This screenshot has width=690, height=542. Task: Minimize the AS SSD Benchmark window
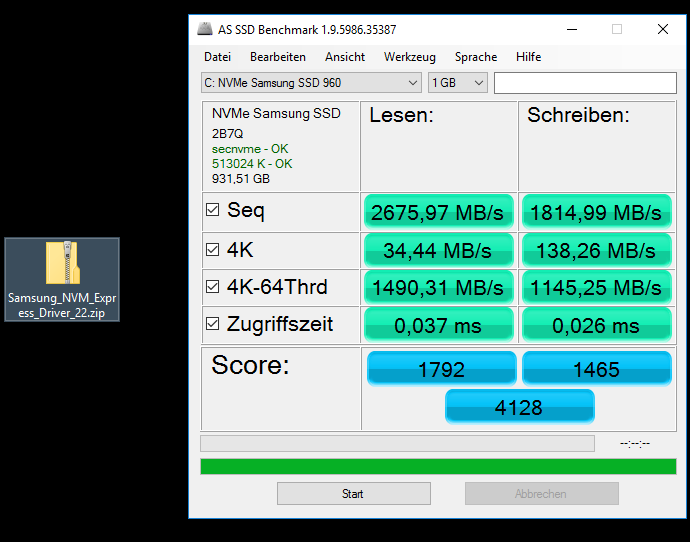click(x=572, y=29)
